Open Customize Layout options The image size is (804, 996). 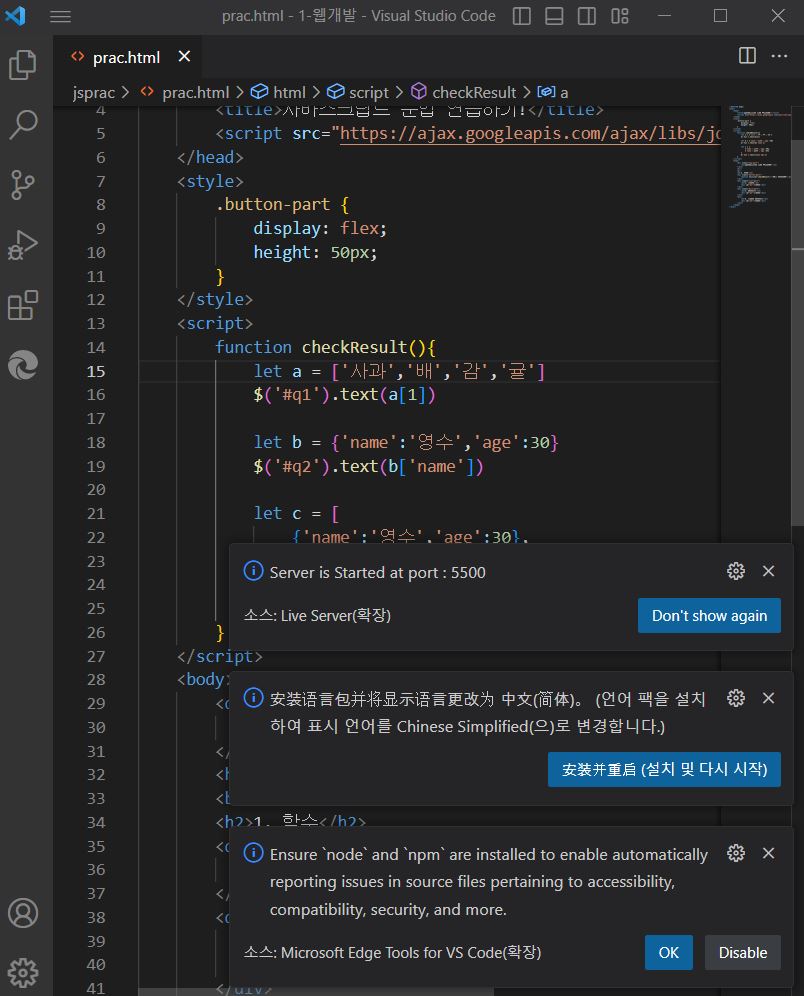[620, 16]
